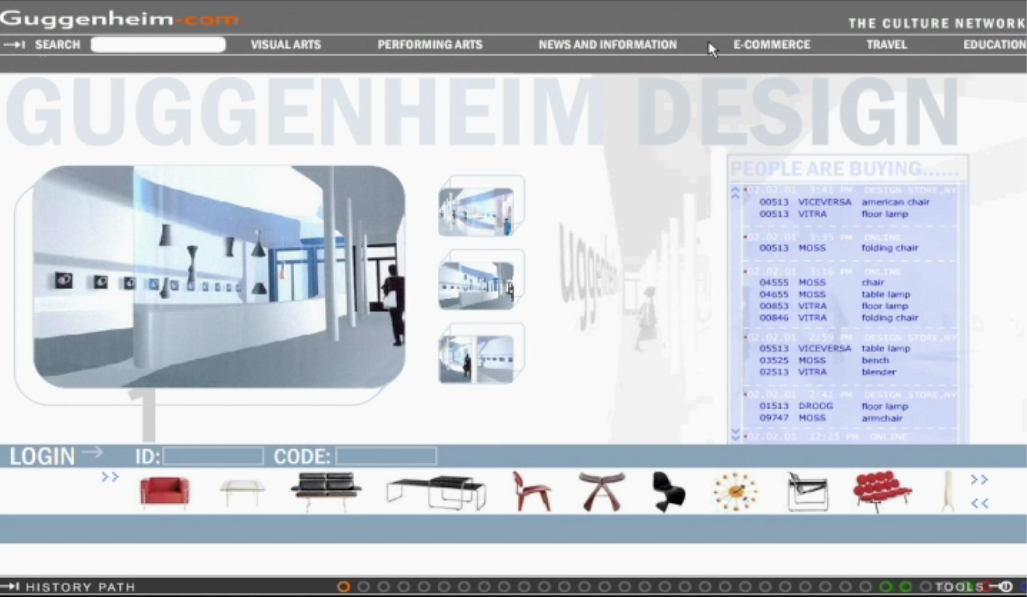Select the Wassily chair product icon
Screen dimensions: 1027x597
click(x=808, y=490)
